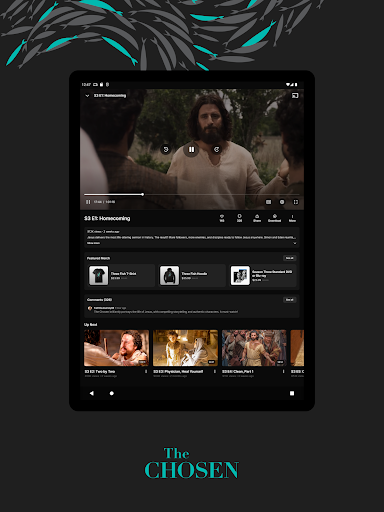
Task: Toggle closed captions icon in player
Action: point(268,202)
